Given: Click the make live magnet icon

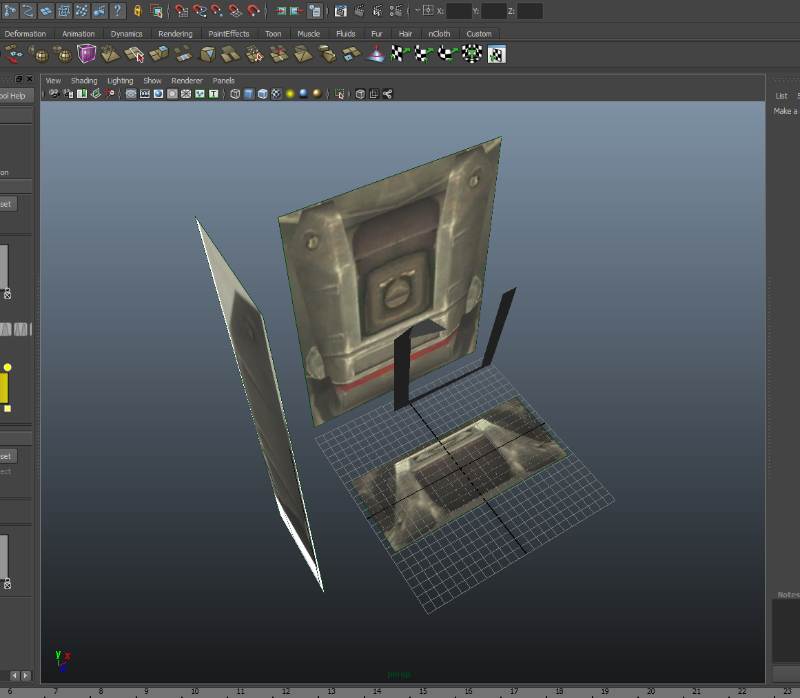Looking at the screenshot, I should (253, 11).
